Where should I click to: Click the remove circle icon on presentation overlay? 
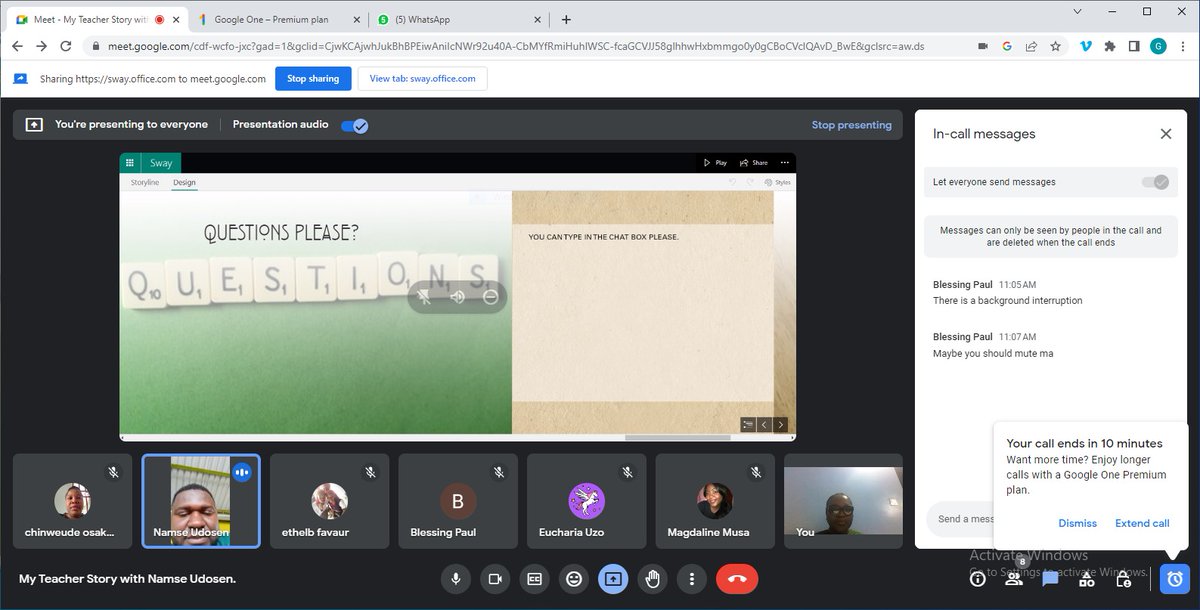[490, 297]
